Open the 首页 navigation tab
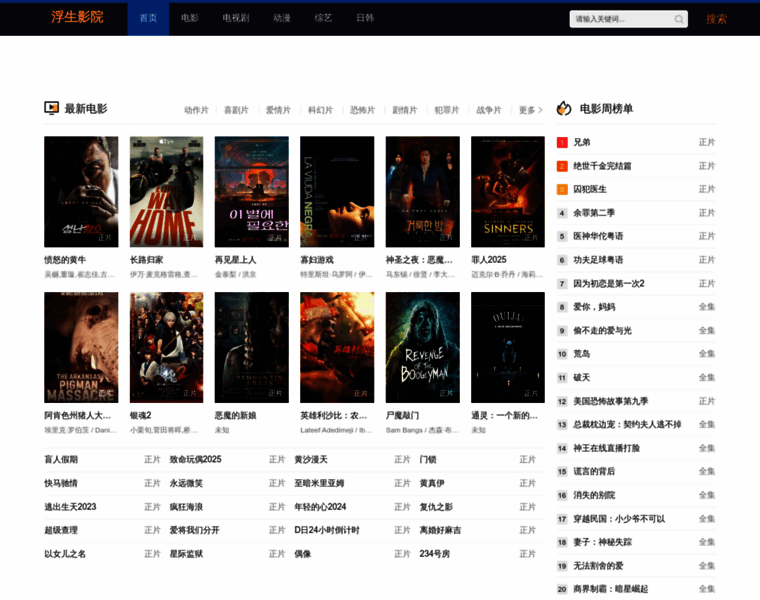The width and height of the screenshot is (760, 600). click(x=148, y=18)
